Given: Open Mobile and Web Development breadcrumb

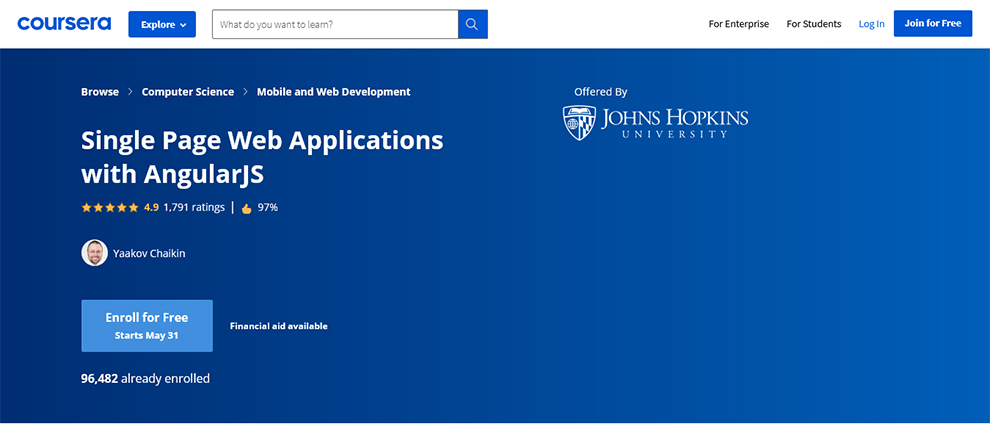Looking at the screenshot, I should click(333, 92).
